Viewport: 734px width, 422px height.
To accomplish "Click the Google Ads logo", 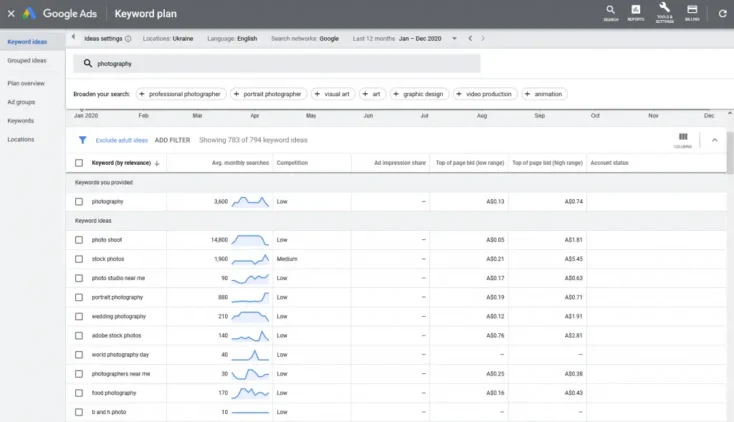I will 29,13.
